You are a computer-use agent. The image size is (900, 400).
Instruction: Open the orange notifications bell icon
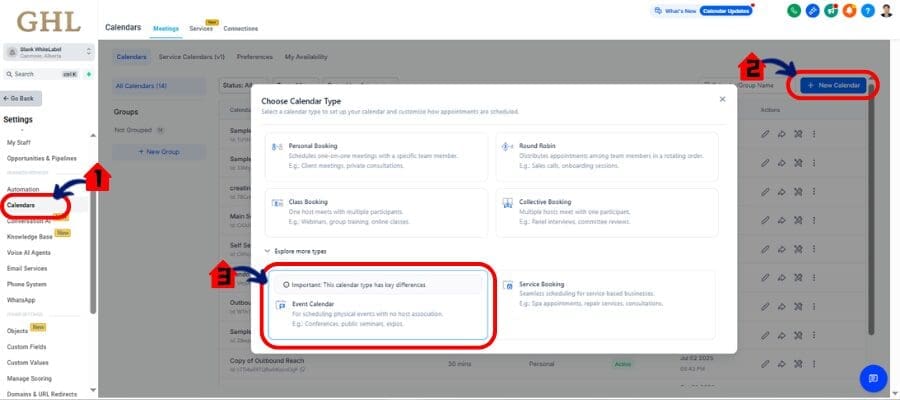click(849, 10)
